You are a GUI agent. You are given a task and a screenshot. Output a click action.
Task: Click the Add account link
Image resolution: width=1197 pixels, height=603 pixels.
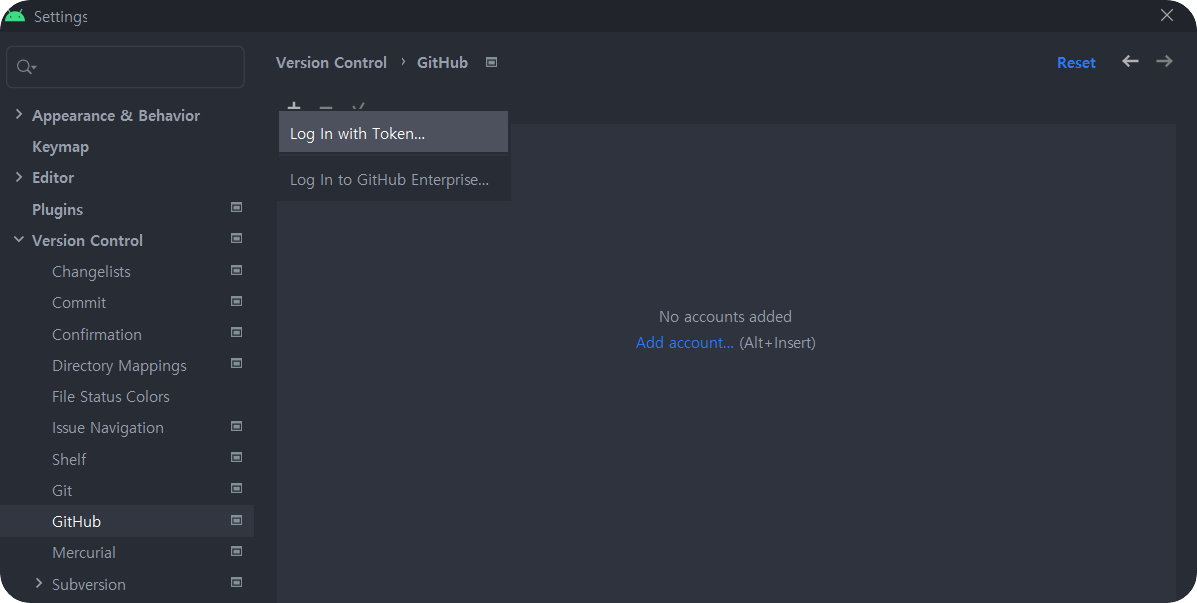coord(684,343)
